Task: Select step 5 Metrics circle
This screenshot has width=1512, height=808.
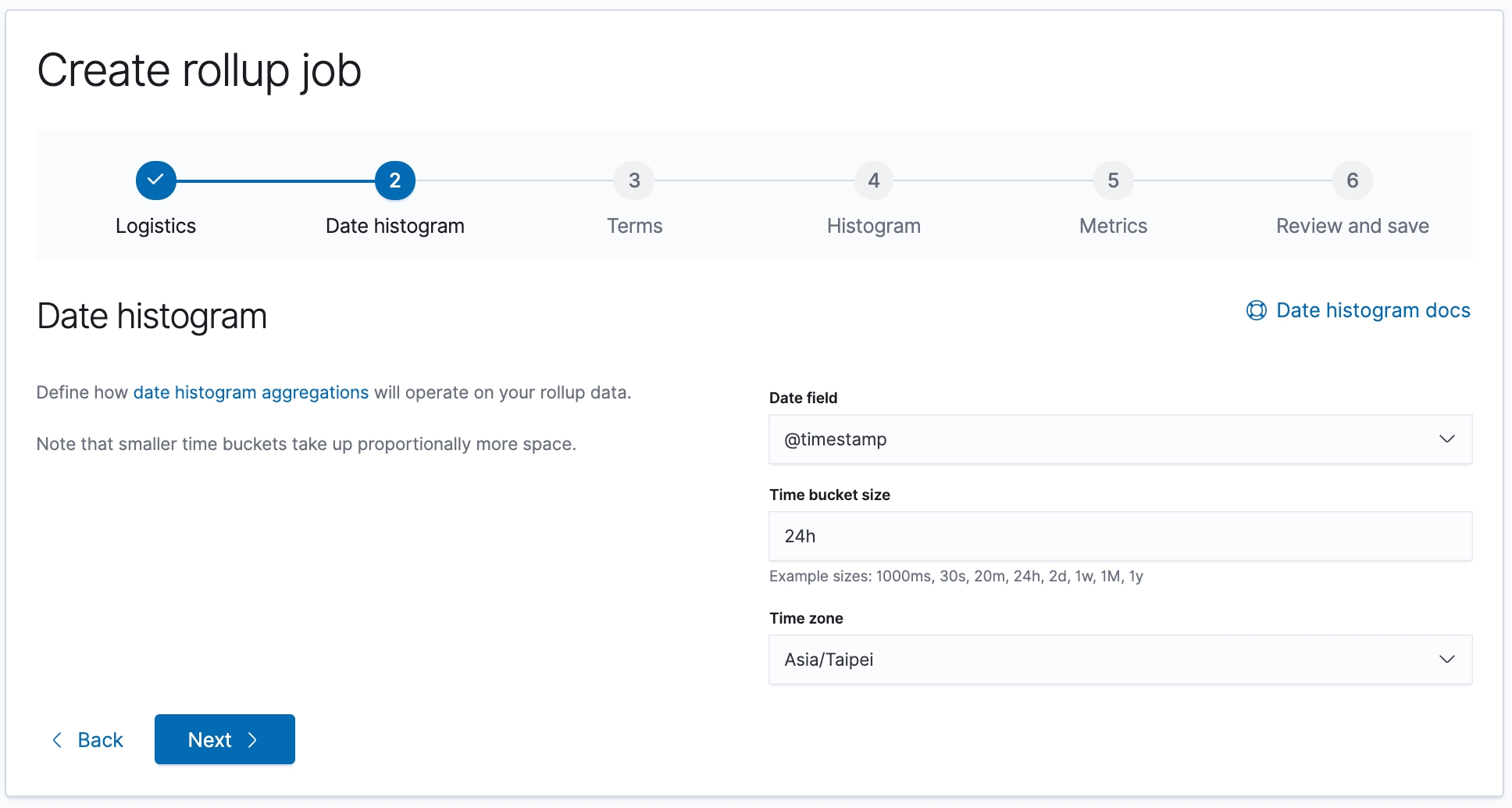Action: point(1113,181)
